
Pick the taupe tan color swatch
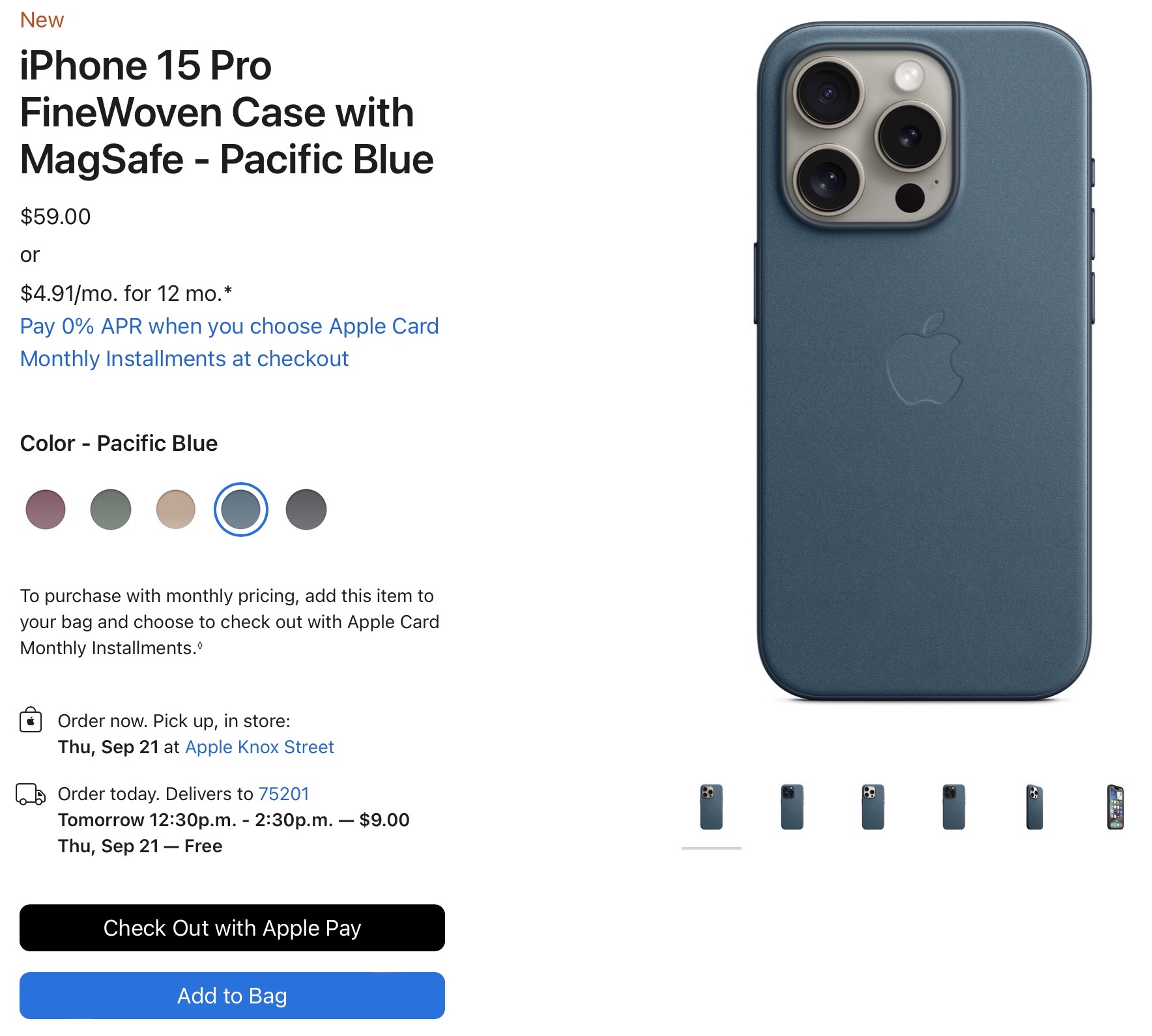[176, 510]
